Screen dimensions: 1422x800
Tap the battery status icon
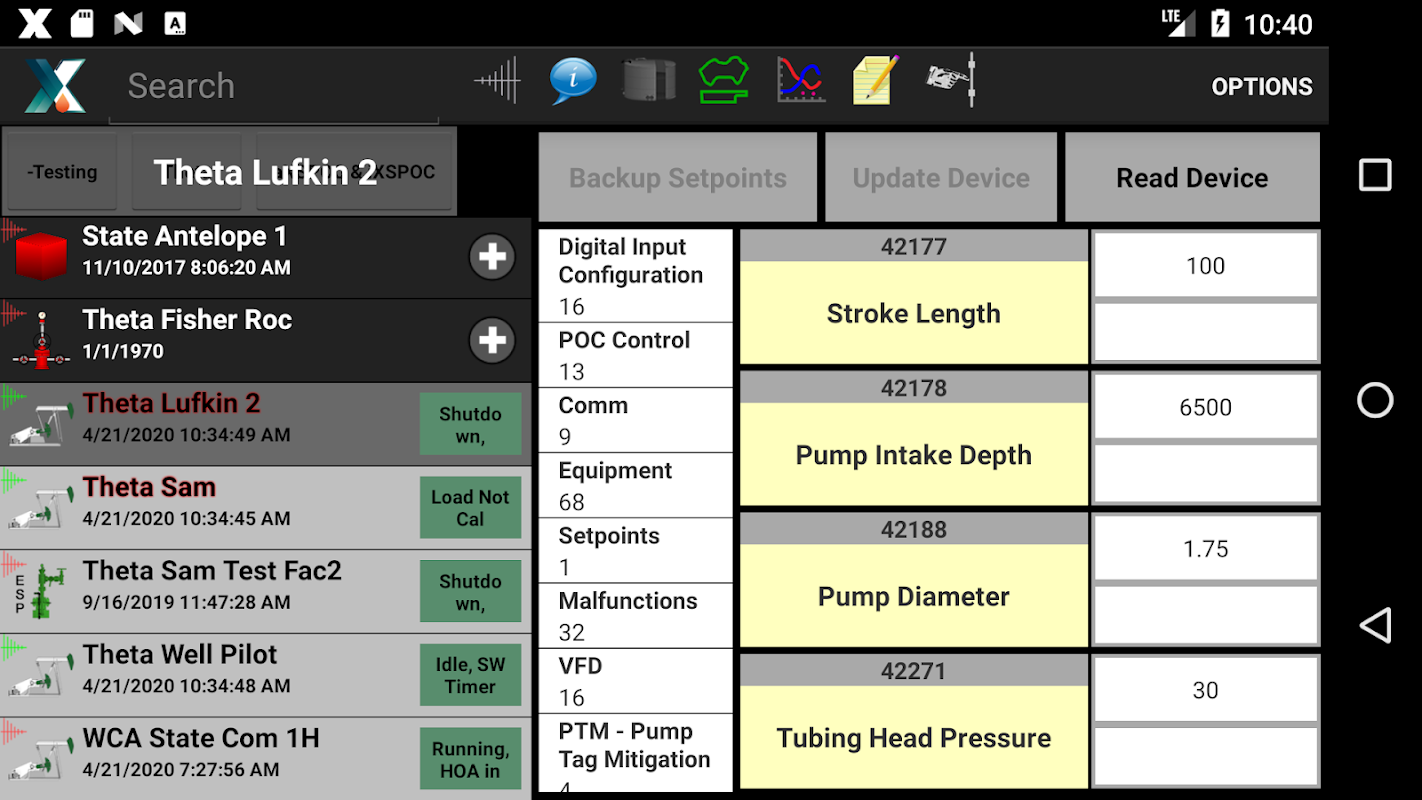click(1220, 23)
